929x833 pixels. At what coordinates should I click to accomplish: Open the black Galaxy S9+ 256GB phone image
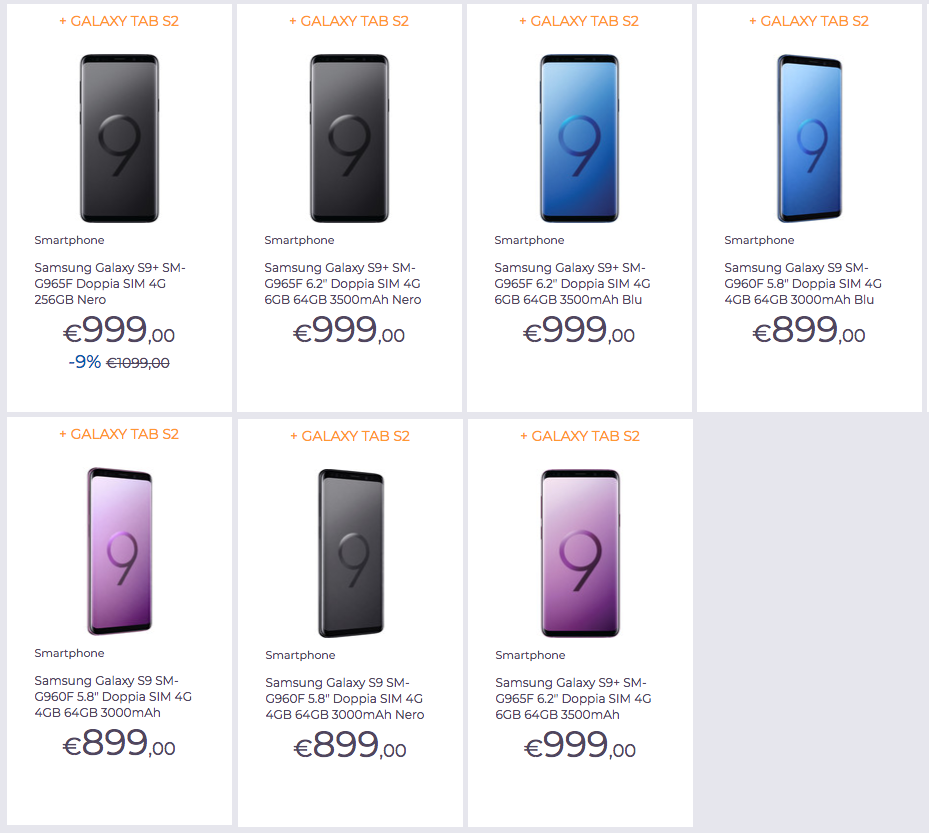click(x=119, y=138)
